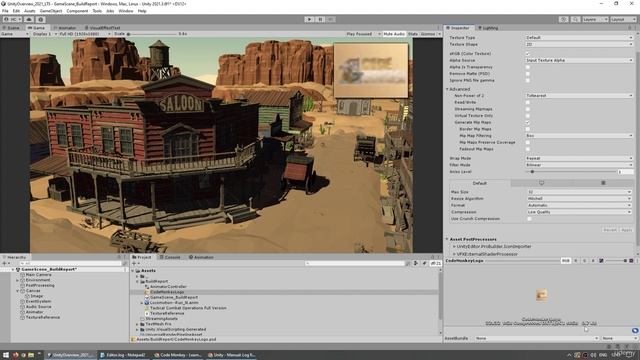Image resolution: width=640 pixels, height=360 pixels.
Task: Click the Revert button
Action: click(x=610, y=230)
